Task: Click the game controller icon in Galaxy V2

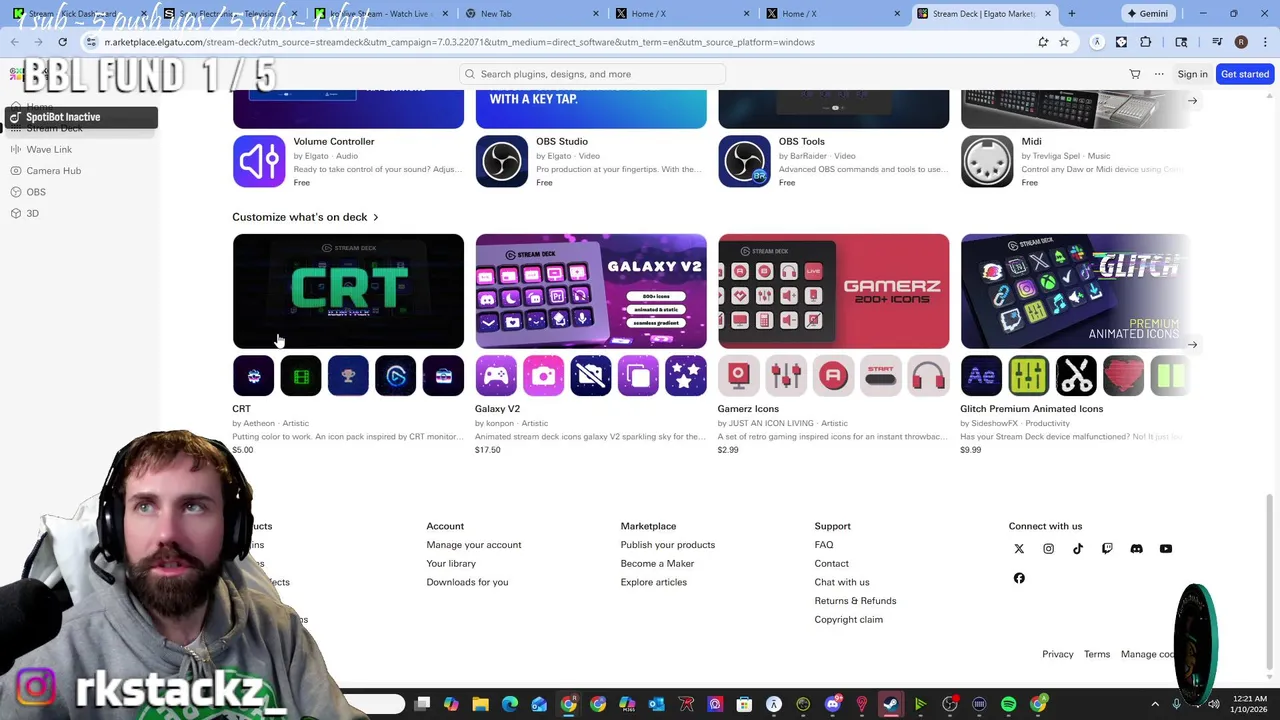Action: point(496,376)
